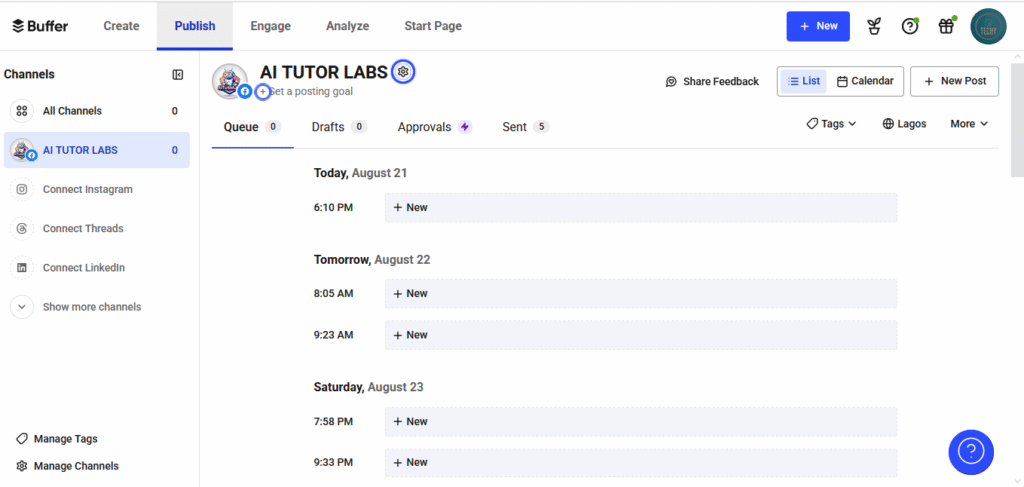Click the Threads icon in sidebar
Screen dimensions: 1024x487
[x=22, y=228]
